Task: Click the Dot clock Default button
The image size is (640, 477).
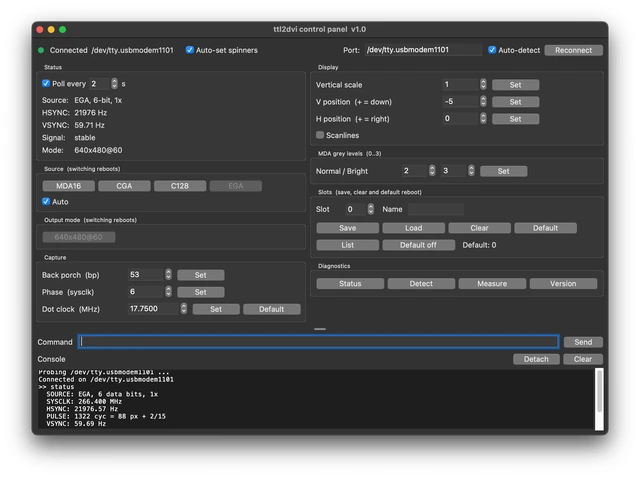Action: pyautogui.click(x=272, y=309)
